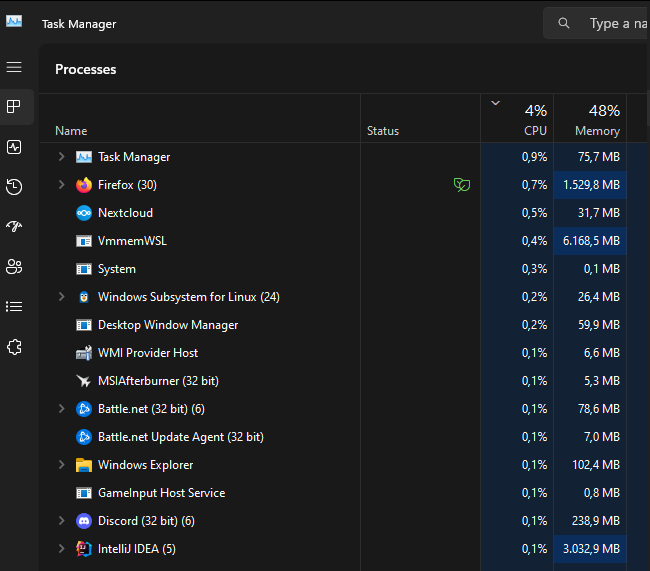Expand the Windows Subsystem for Linux group
The width and height of the screenshot is (650, 571).
pyautogui.click(x=61, y=297)
